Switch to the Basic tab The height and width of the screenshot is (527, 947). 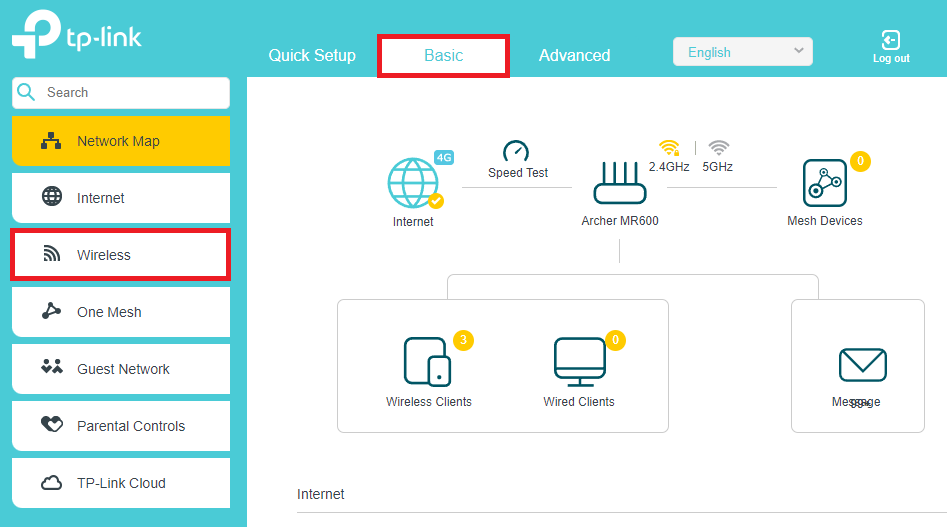pos(443,56)
